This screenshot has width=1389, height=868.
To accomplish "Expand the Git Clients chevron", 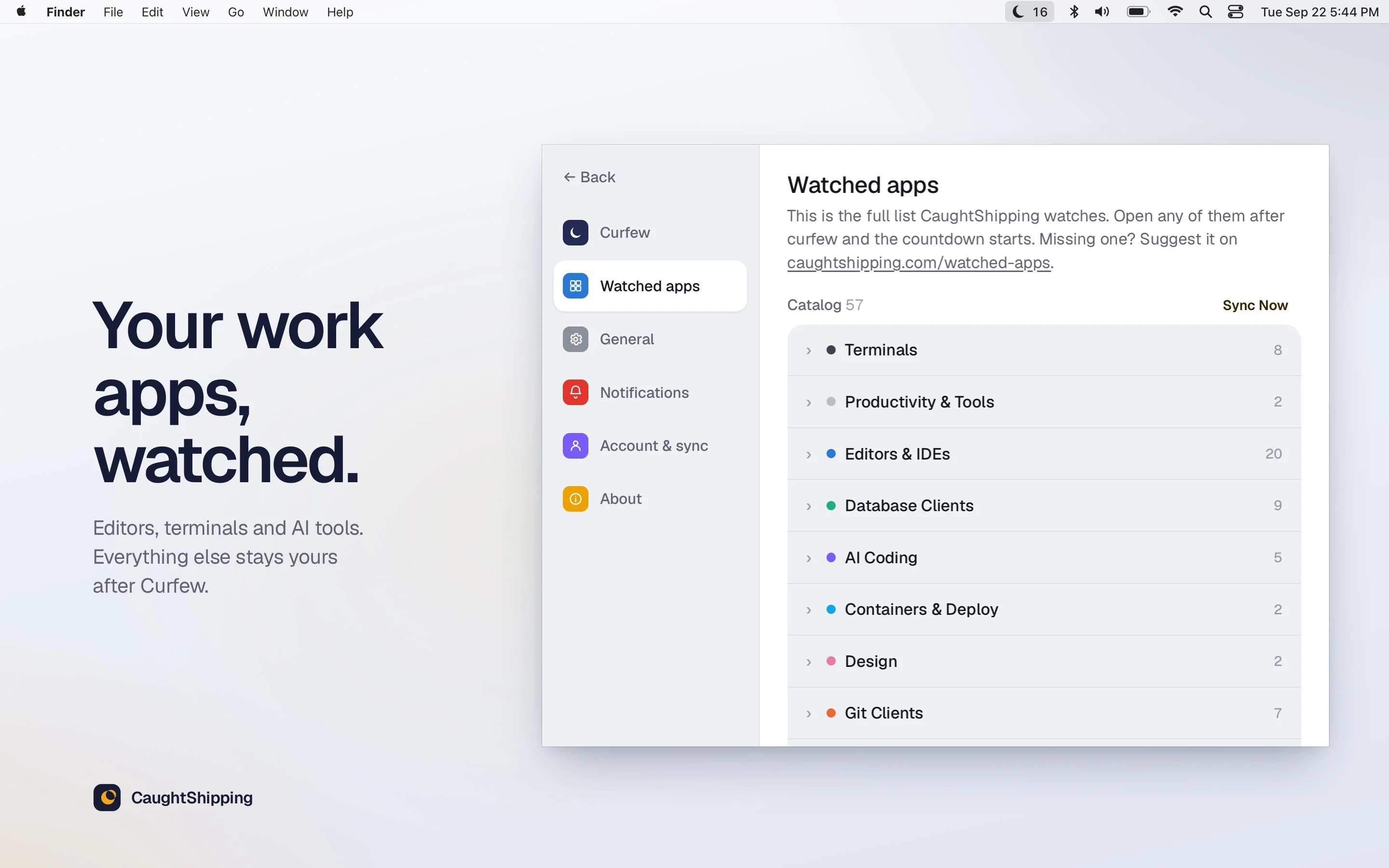I will click(x=809, y=714).
